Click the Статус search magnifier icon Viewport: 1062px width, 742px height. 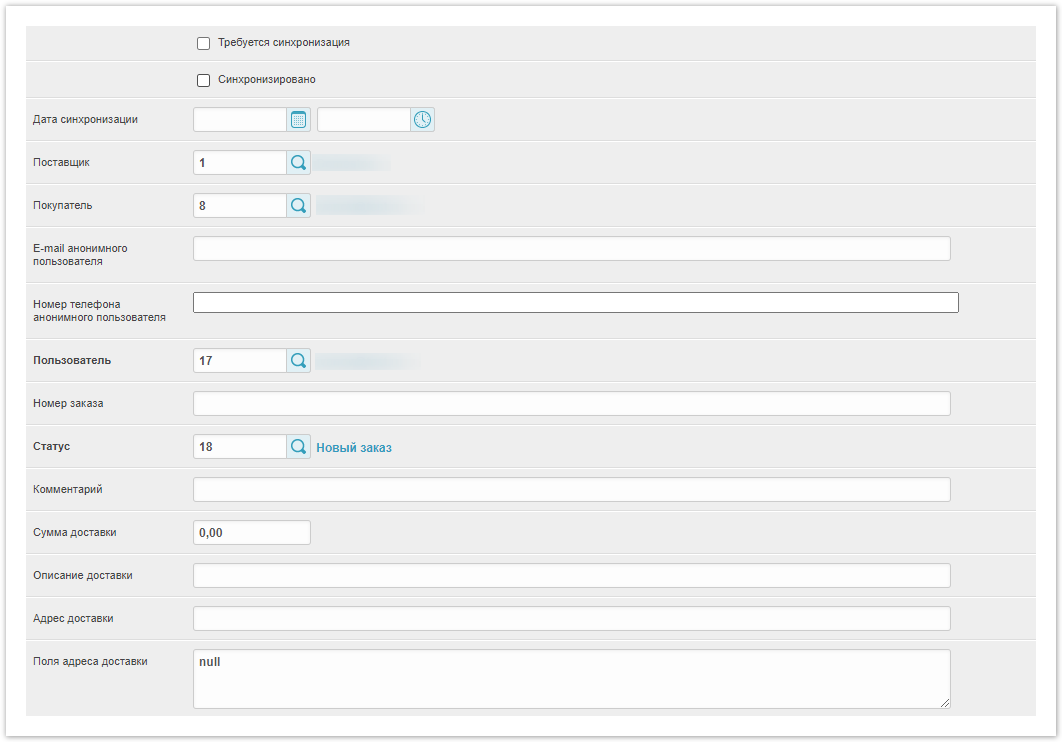tap(298, 447)
